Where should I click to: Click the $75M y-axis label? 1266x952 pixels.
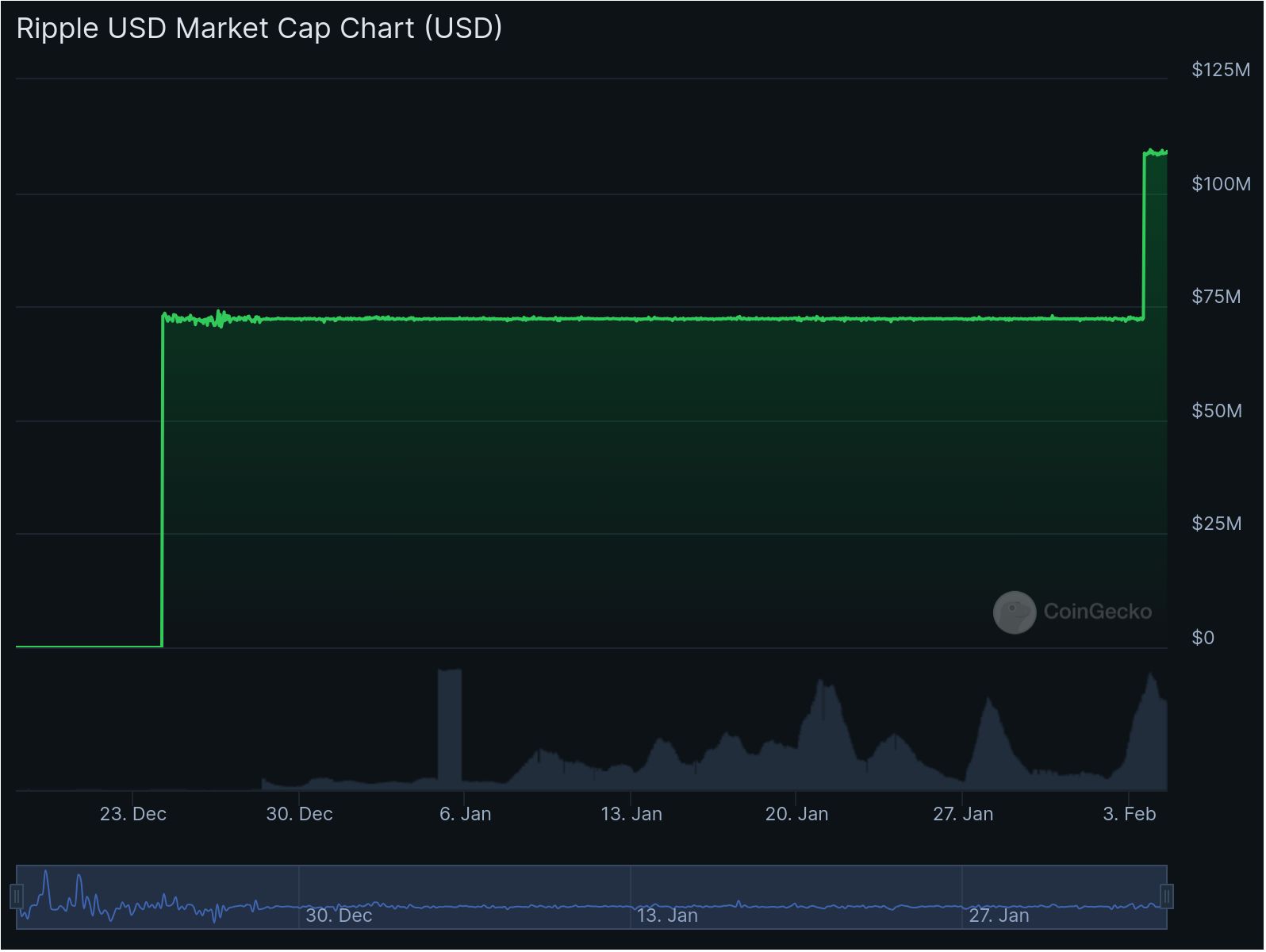[1216, 297]
